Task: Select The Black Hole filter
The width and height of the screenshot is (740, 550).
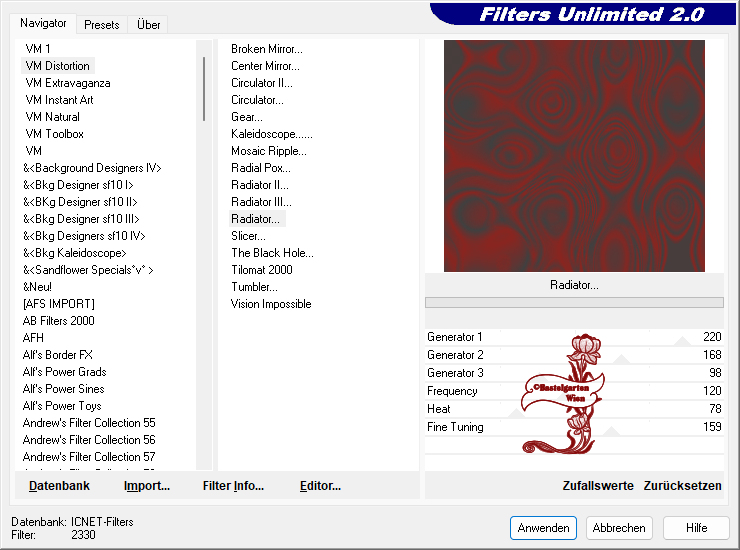Action: click(x=272, y=253)
